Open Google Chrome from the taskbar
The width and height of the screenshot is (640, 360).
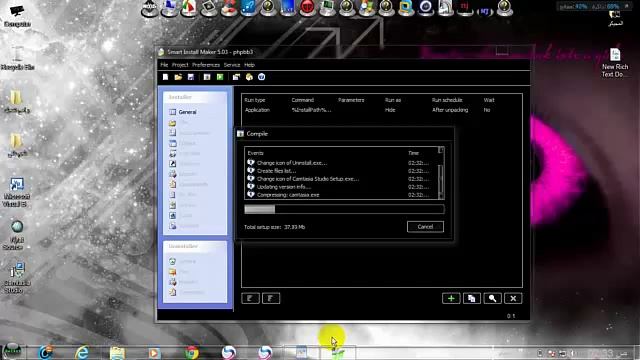[191, 352]
